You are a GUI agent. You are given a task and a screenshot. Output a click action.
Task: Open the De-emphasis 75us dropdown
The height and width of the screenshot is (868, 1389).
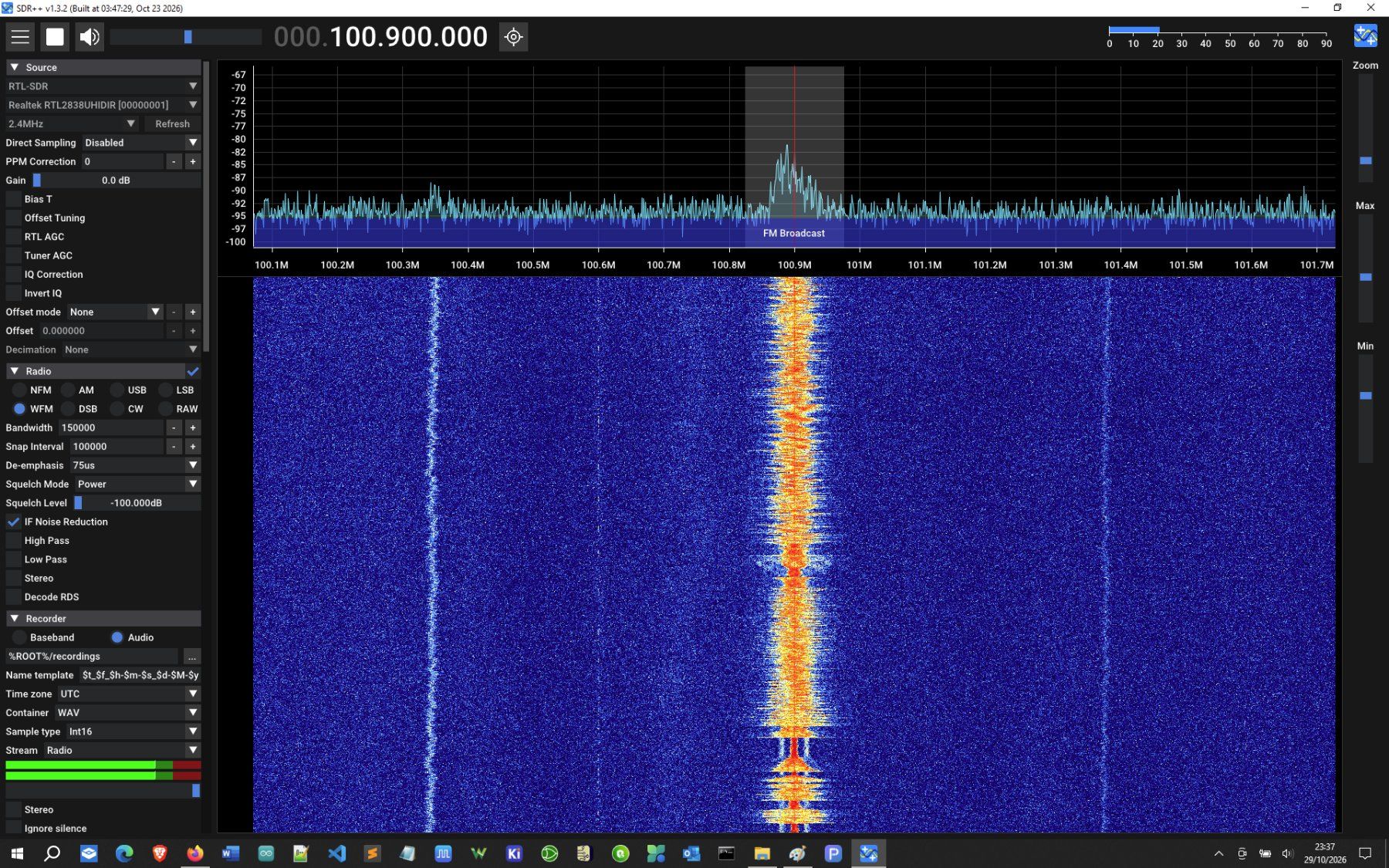pyautogui.click(x=135, y=465)
